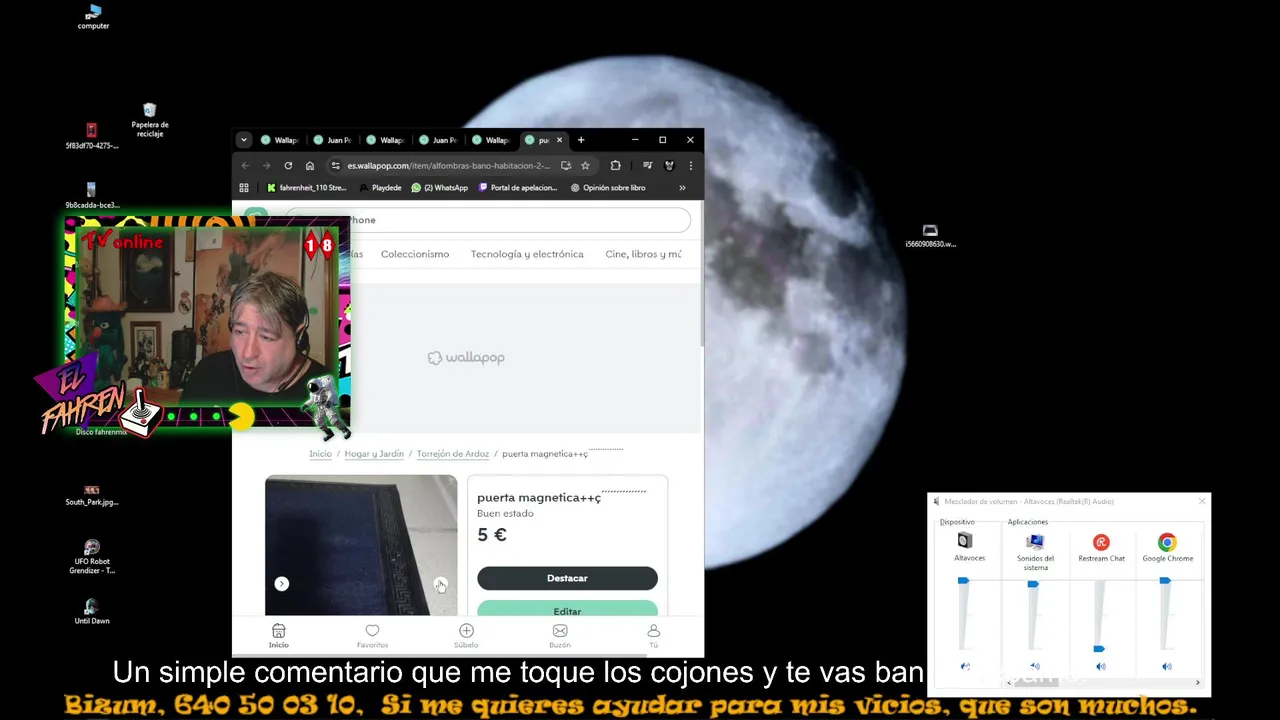Adjust the Altavoces volume slider handle
Screen dimensions: 1280x720
963,581
